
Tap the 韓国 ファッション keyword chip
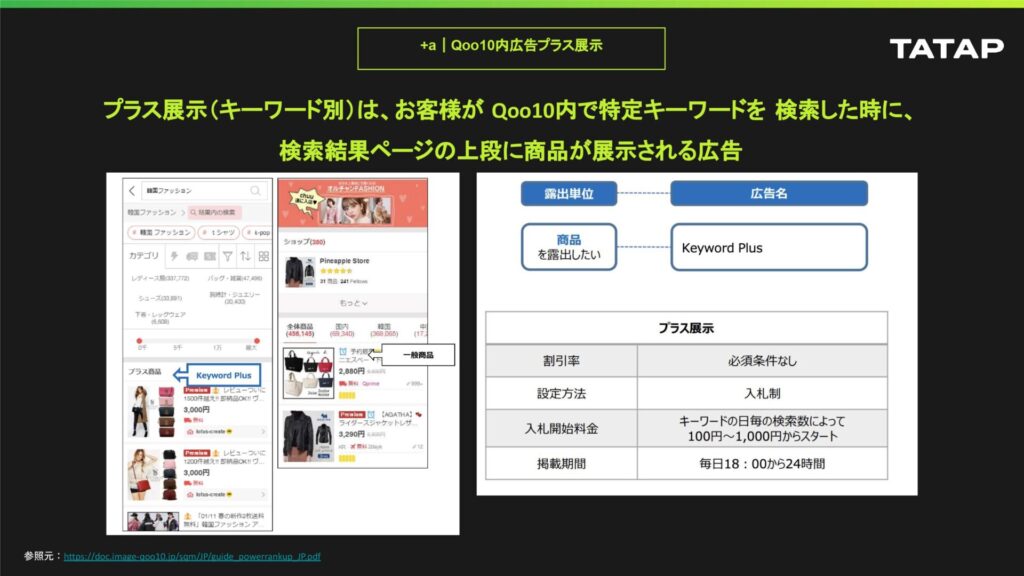pyautogui.click(x=161, y=232)
